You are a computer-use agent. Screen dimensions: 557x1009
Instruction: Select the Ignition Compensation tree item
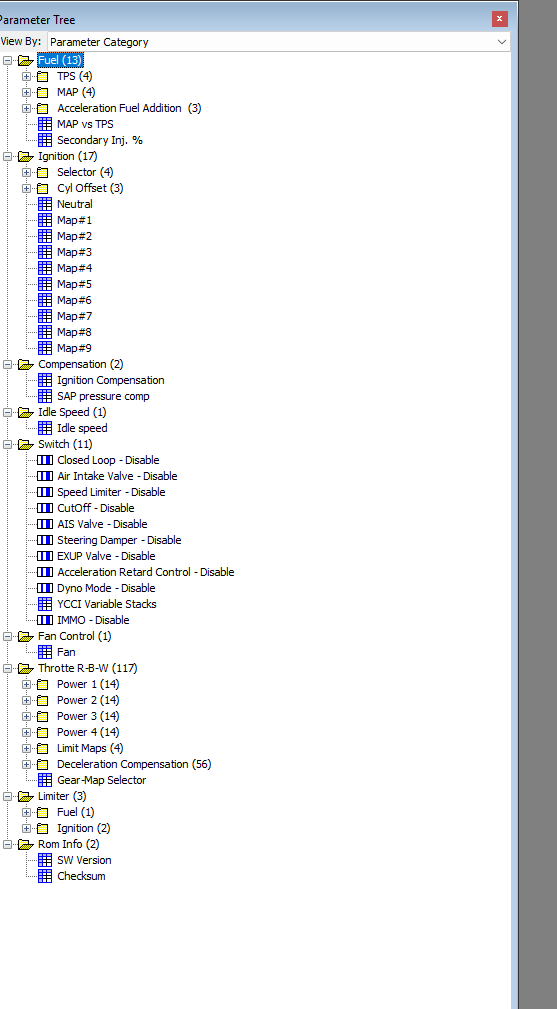pos(111,380)
